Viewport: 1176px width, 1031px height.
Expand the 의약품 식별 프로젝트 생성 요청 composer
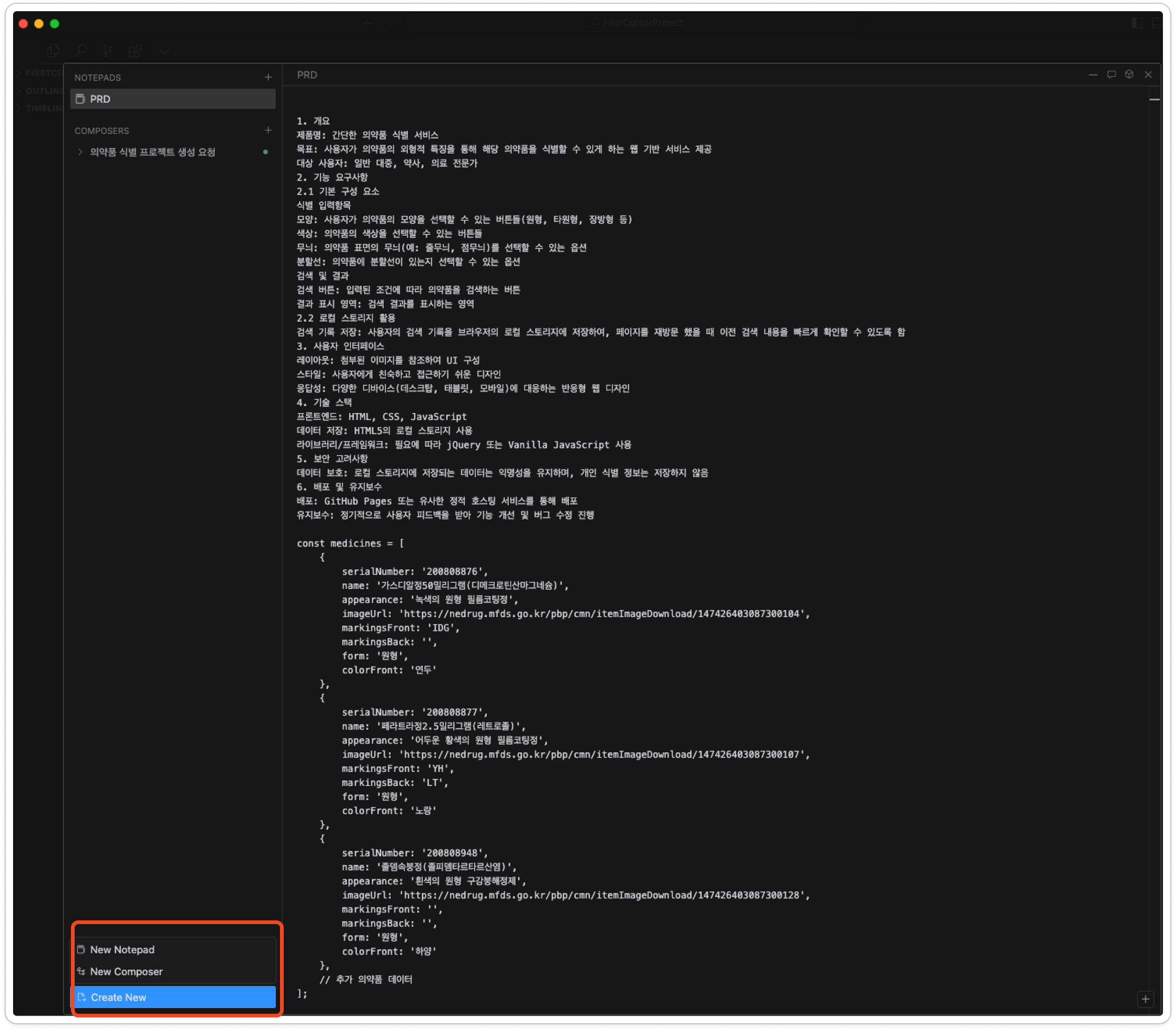pos(80,152)
